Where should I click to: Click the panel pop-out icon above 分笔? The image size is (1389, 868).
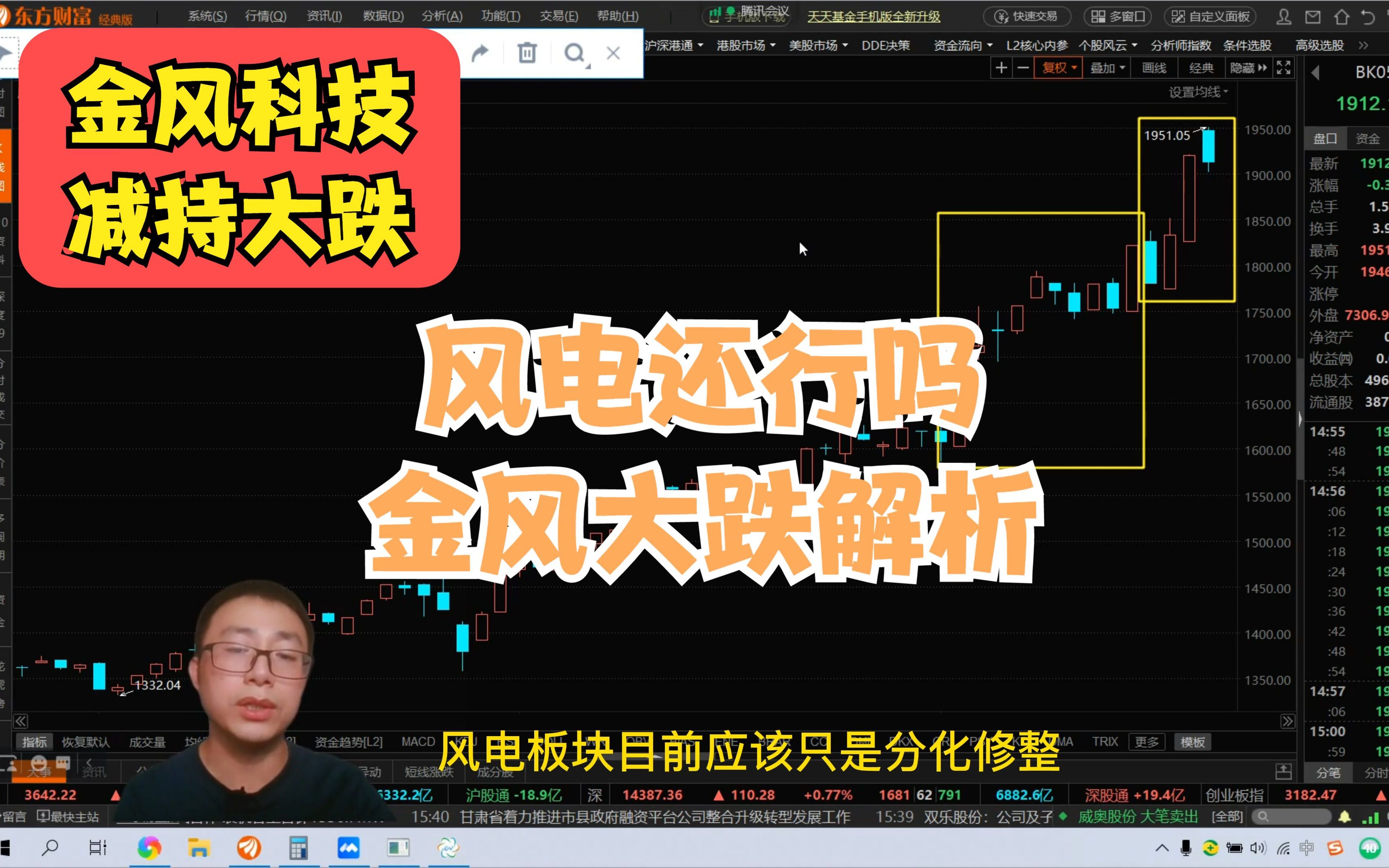coord(1283,771)
